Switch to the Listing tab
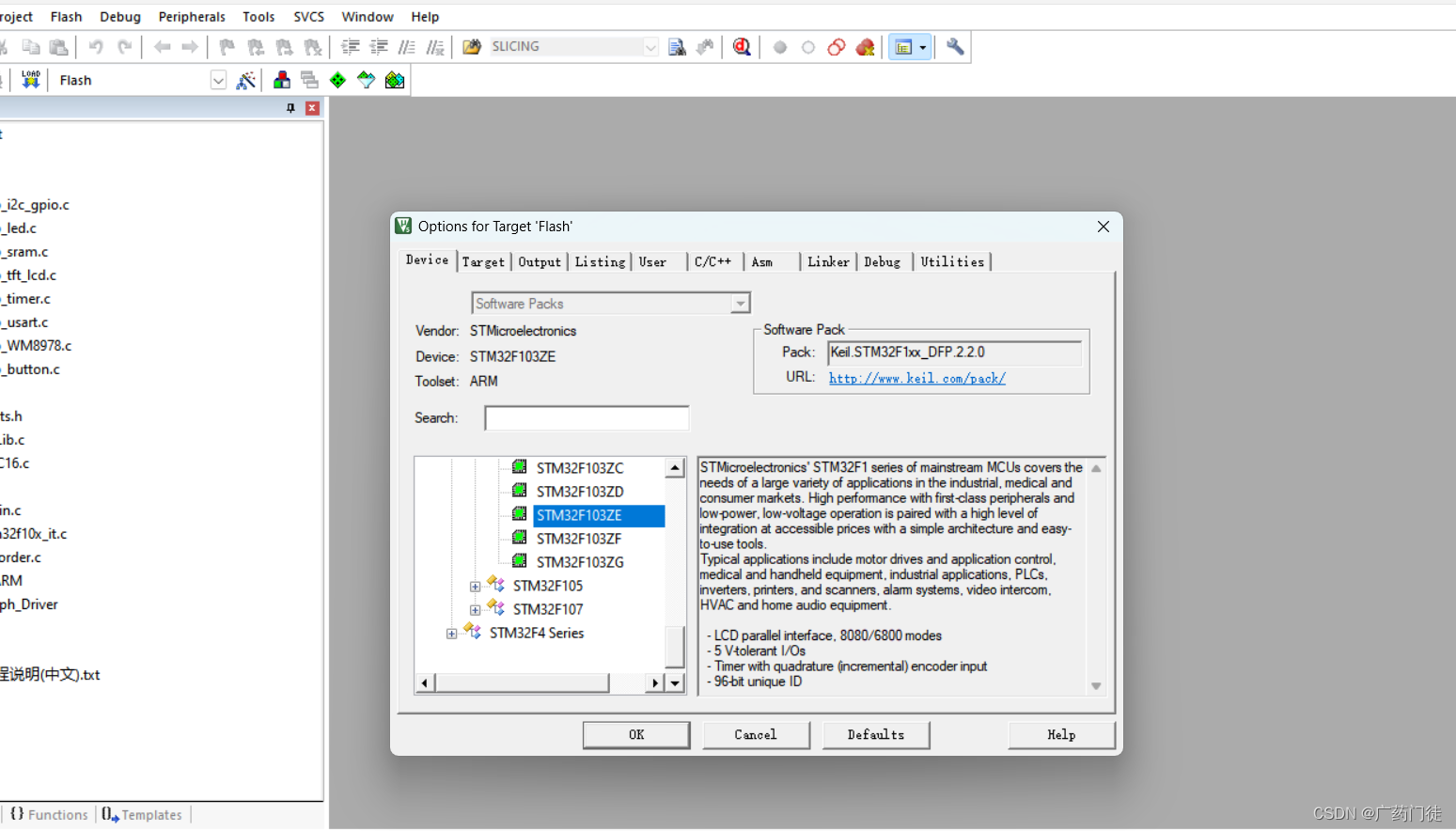 click(601, 262)
